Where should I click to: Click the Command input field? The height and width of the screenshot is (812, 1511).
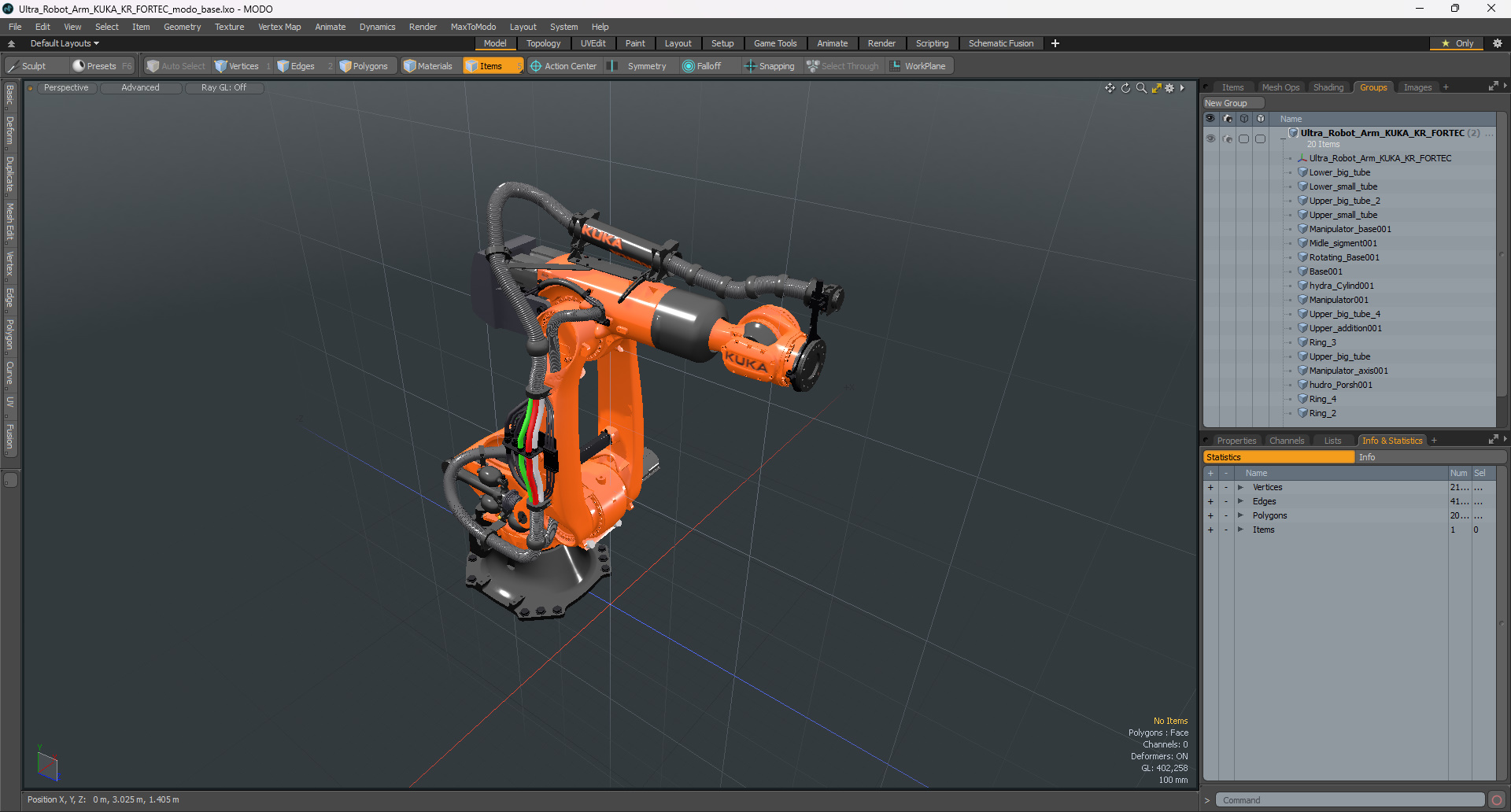[x=1350, y=800]
